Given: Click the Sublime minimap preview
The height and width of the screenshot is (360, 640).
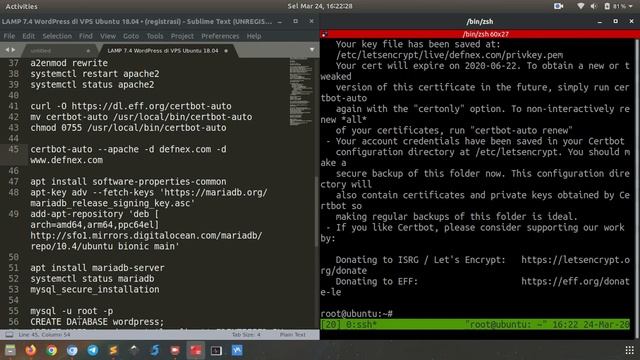Looking at the screenshot, I should coord(301,92).
